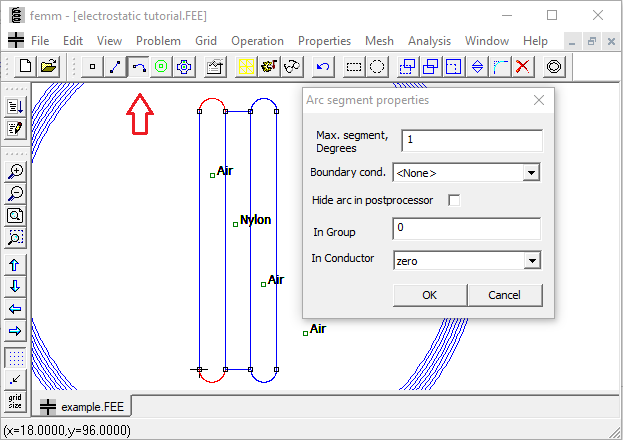Image resolution: width=623 pixels, height=440 pixels.
Task: Click the red X delete icon
Action: [x=523, y=66]
